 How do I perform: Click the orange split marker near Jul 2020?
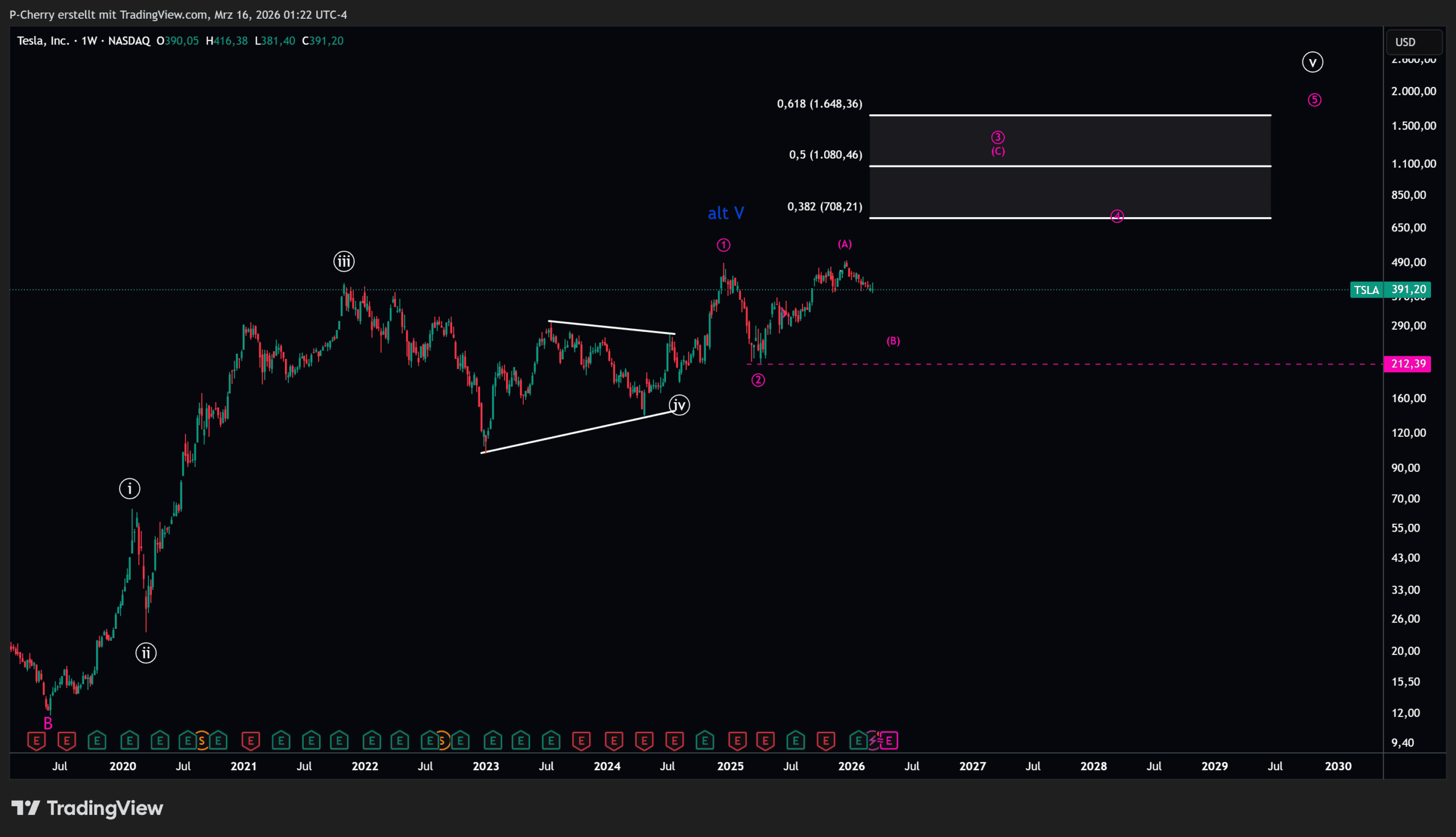tap(202, 740)
